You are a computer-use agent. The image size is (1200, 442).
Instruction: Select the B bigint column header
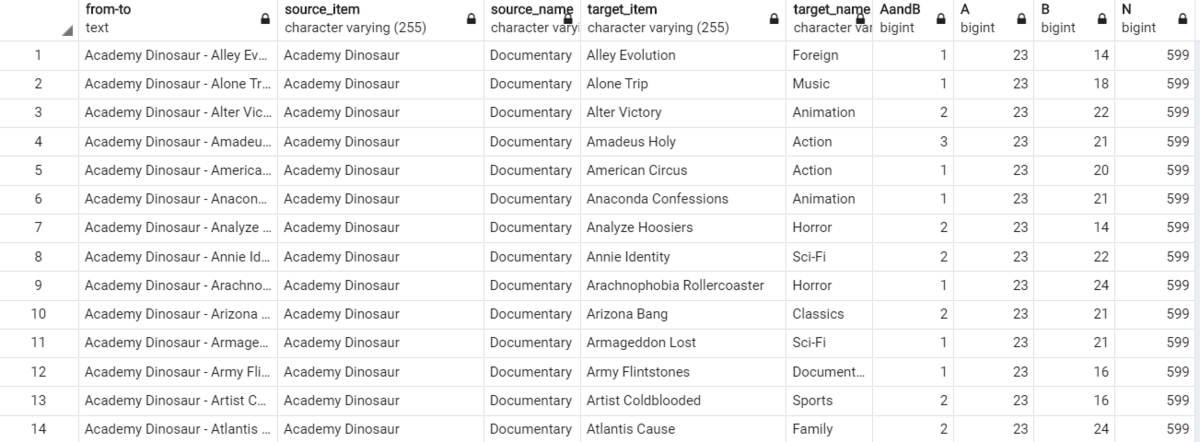[x=1074, y=20]
